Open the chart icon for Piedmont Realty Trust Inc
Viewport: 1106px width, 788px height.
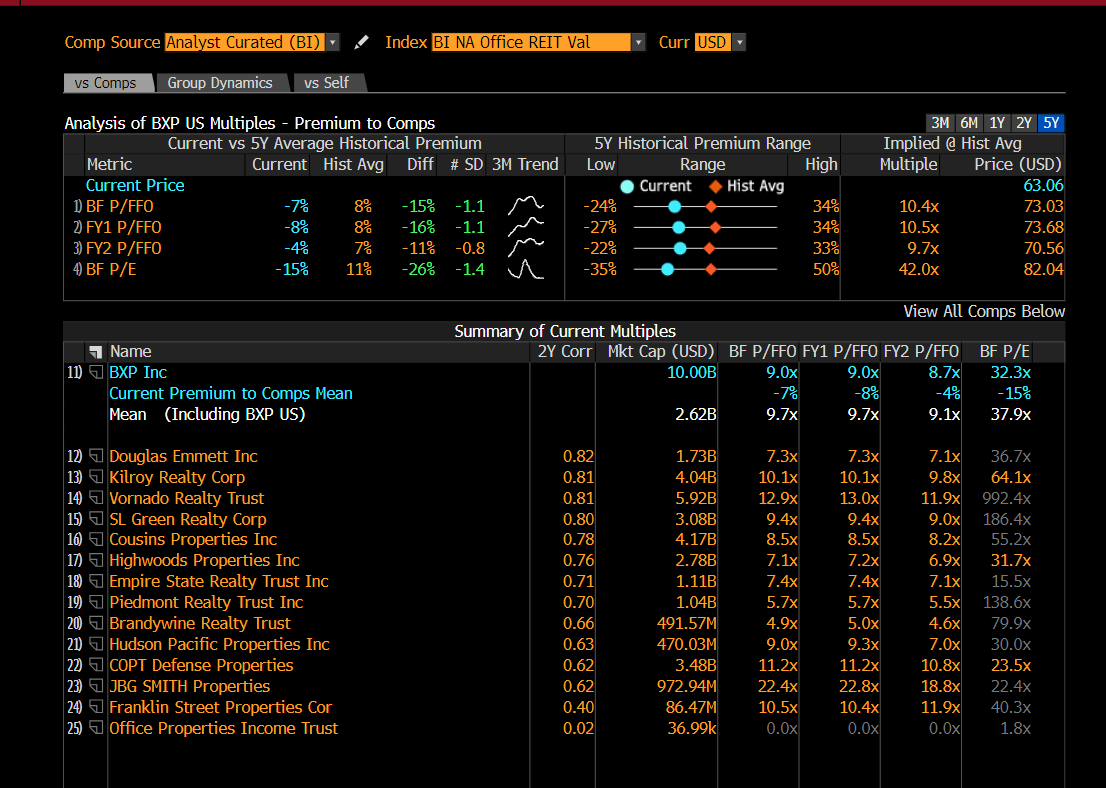[x=96, y=602]
